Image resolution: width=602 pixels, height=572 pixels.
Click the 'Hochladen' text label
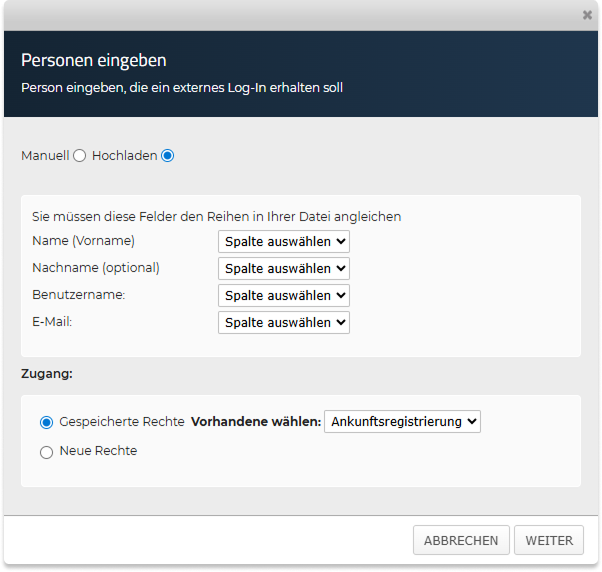click(x=125, y=156)
